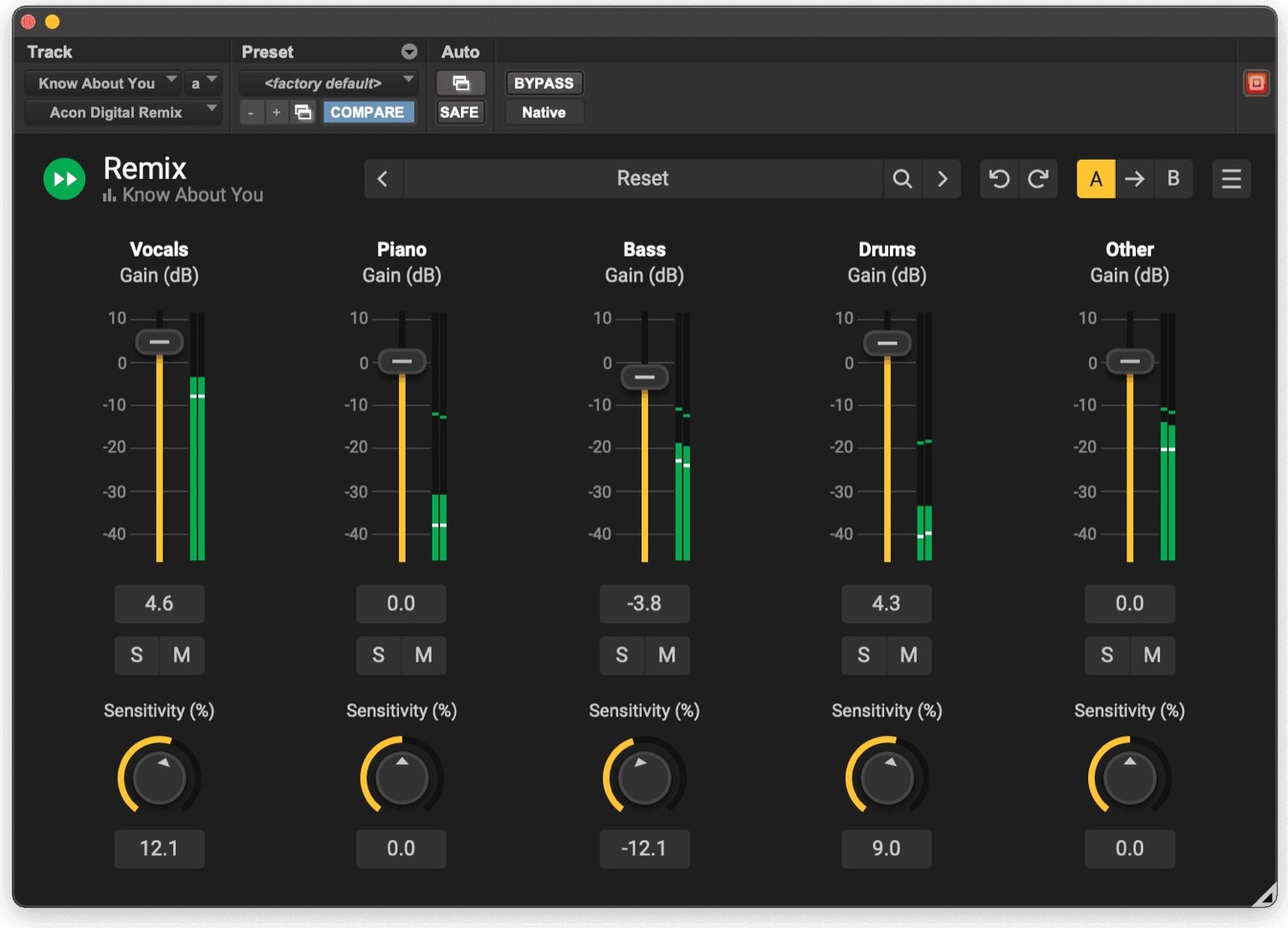
Task: Select the A settings slot
Action: click(1096, 179)
